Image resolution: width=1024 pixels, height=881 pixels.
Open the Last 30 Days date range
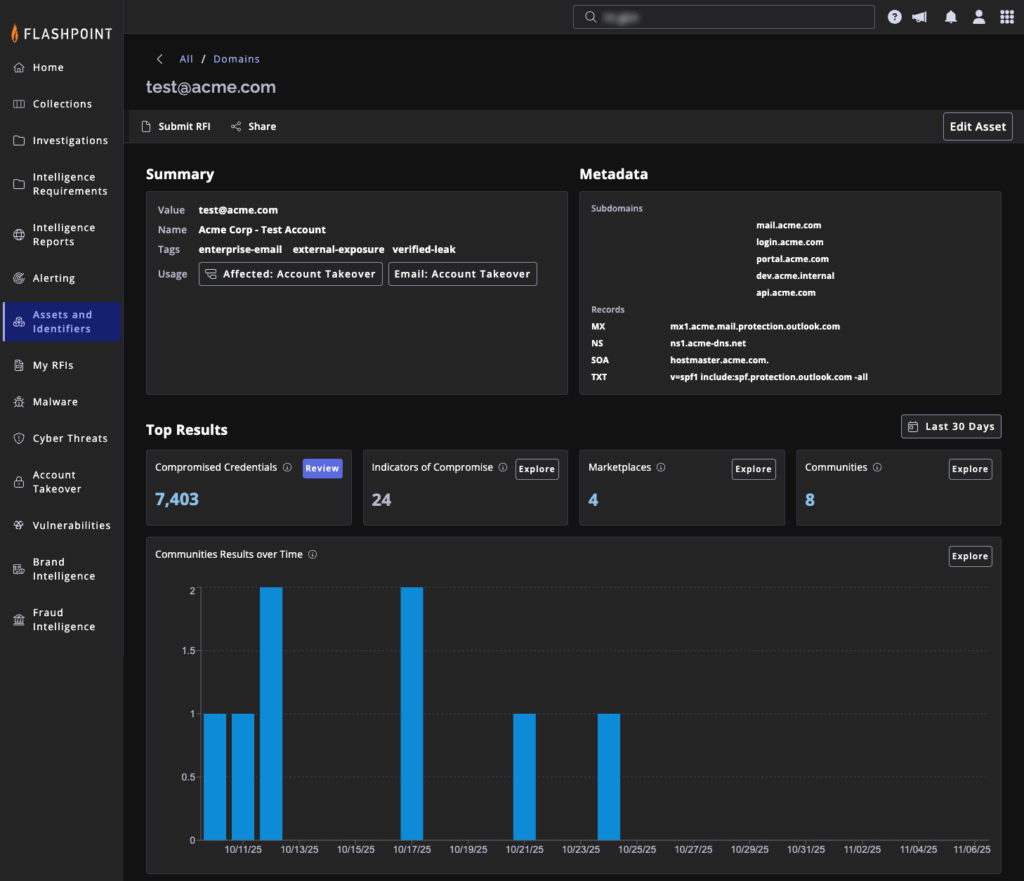950,426
